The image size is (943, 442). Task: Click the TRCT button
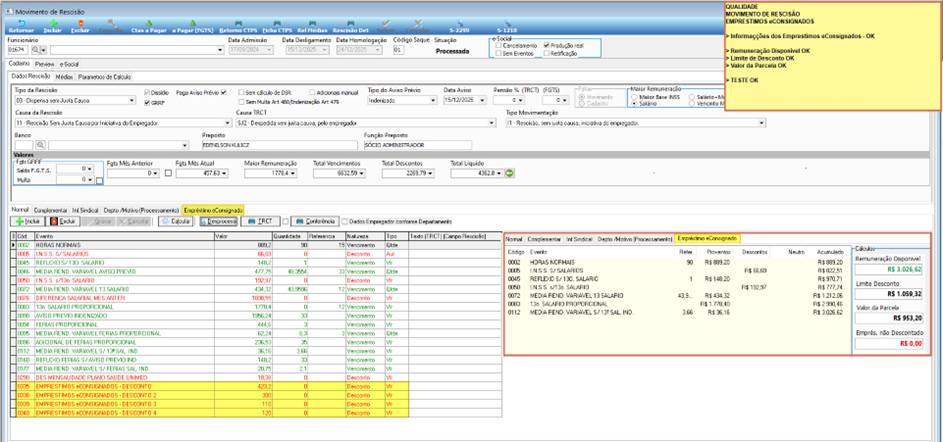point(260,221)
